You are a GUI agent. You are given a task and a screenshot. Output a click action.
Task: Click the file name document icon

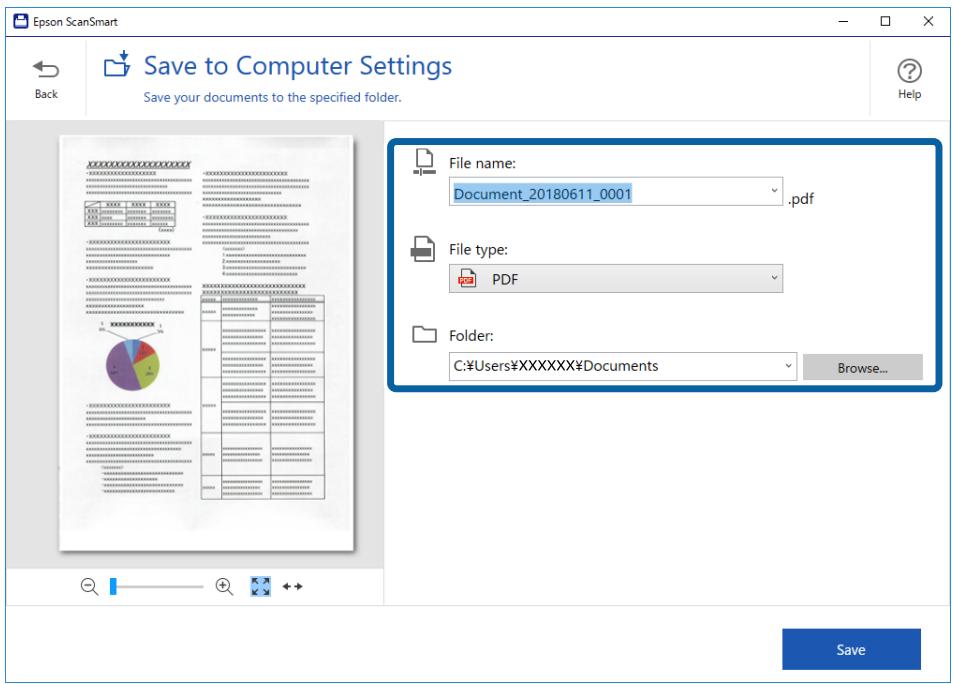click(424, 162)
